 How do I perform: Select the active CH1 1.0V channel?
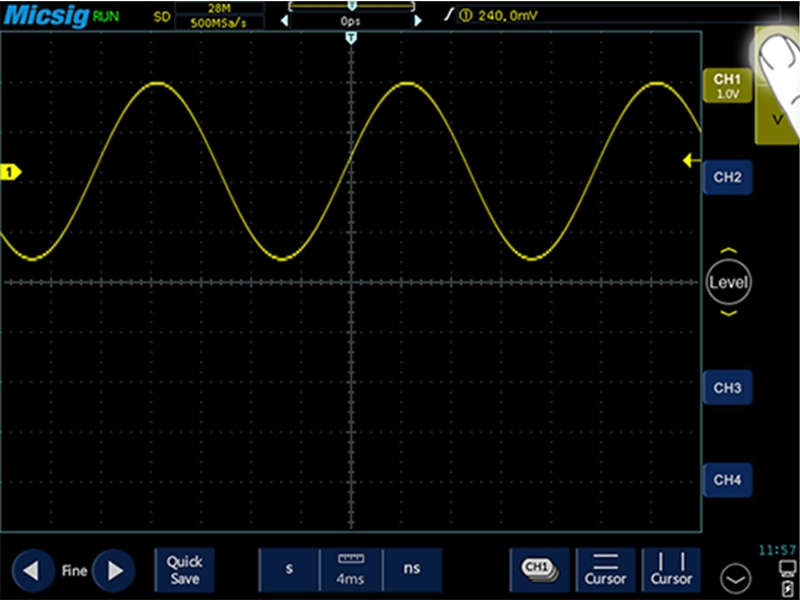[x=726, y=86]
